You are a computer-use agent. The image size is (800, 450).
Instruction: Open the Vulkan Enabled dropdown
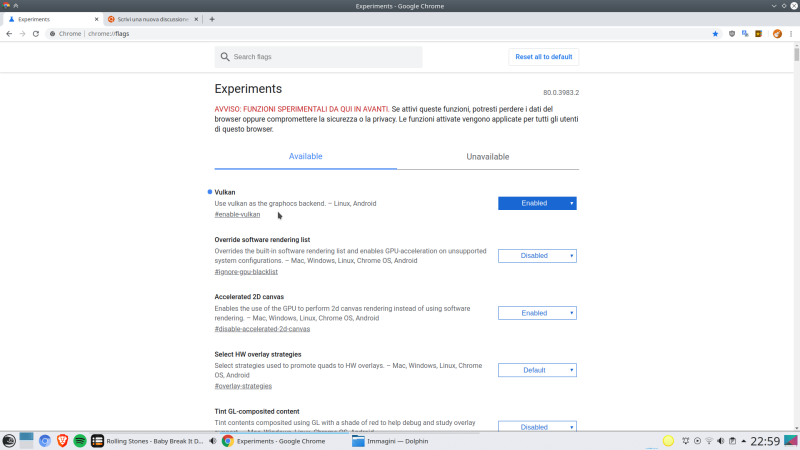(x=537, y=203)
